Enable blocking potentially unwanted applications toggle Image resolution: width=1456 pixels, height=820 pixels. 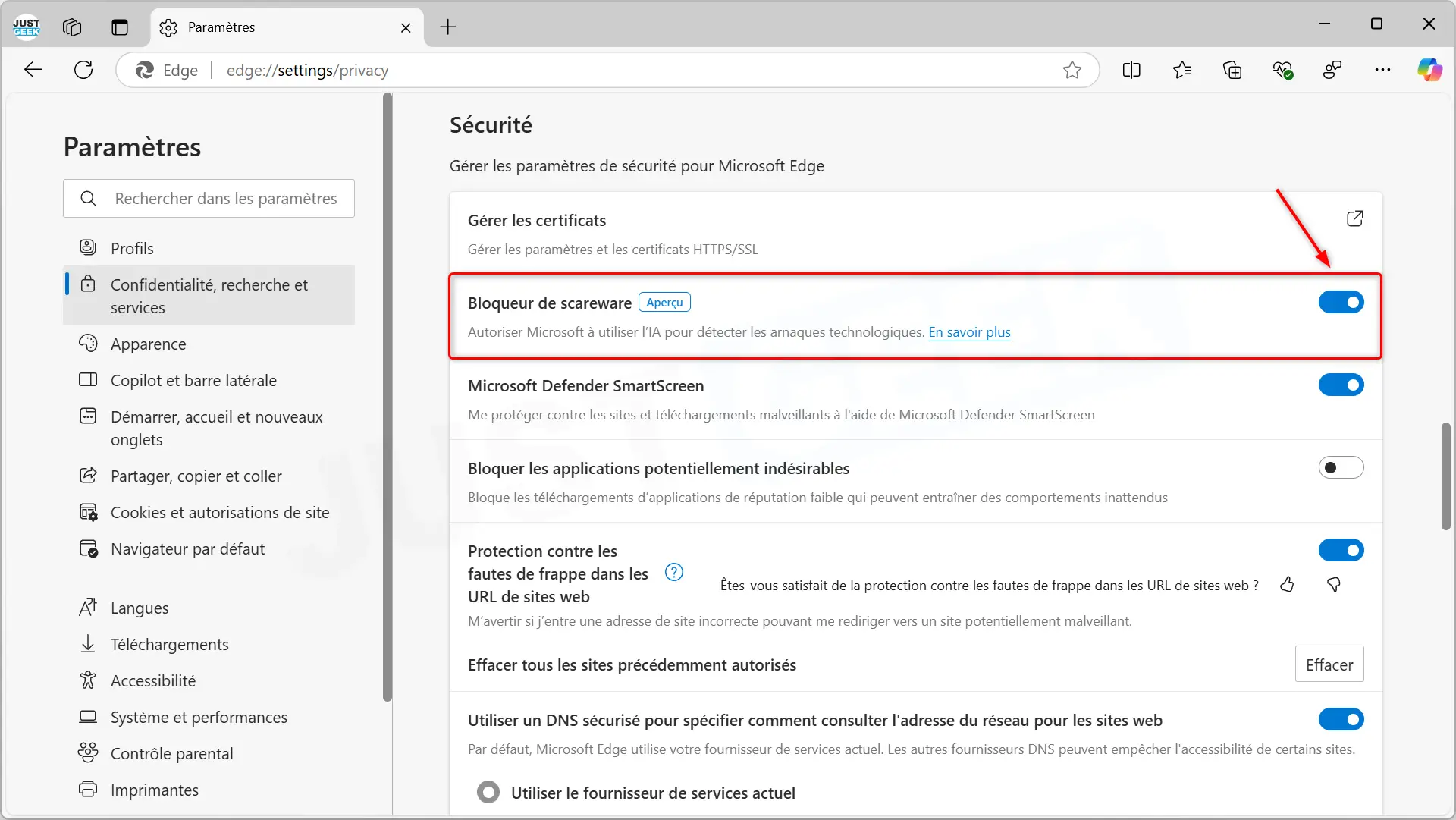[1341, 468]
